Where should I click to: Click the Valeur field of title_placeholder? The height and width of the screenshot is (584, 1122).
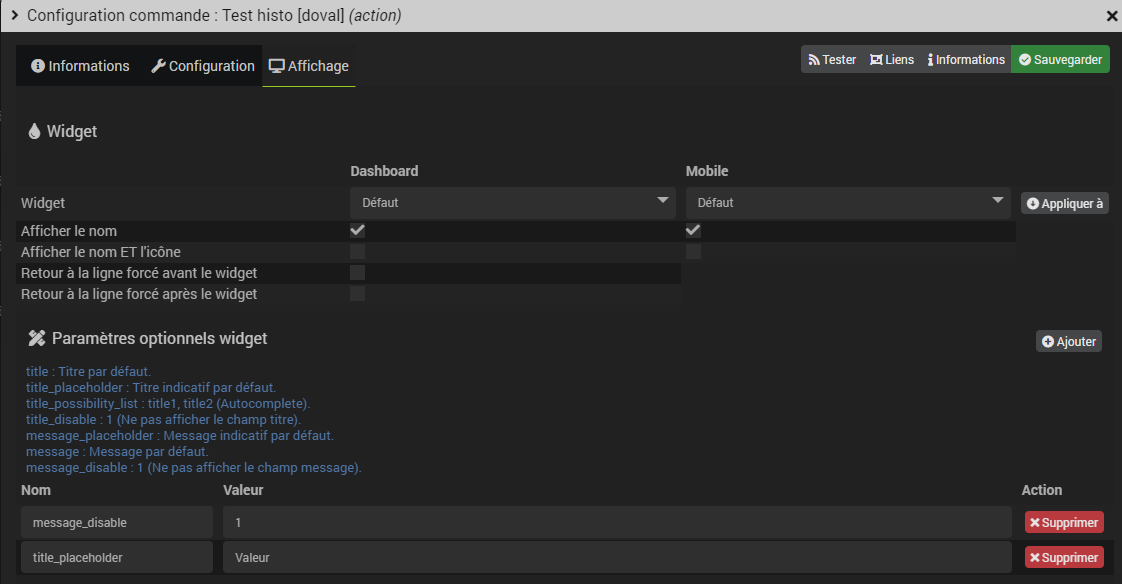[617, 558]
